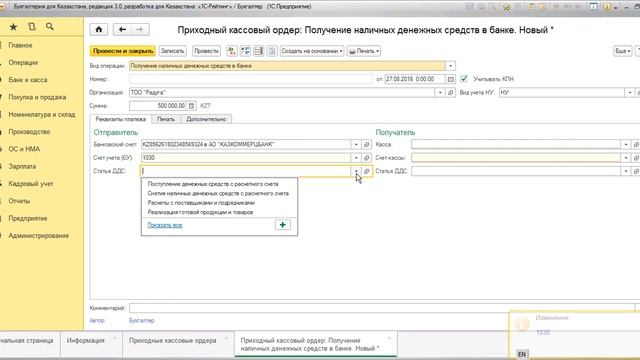
Task: Open the Банк и касса section
Action: click(28, 80)
